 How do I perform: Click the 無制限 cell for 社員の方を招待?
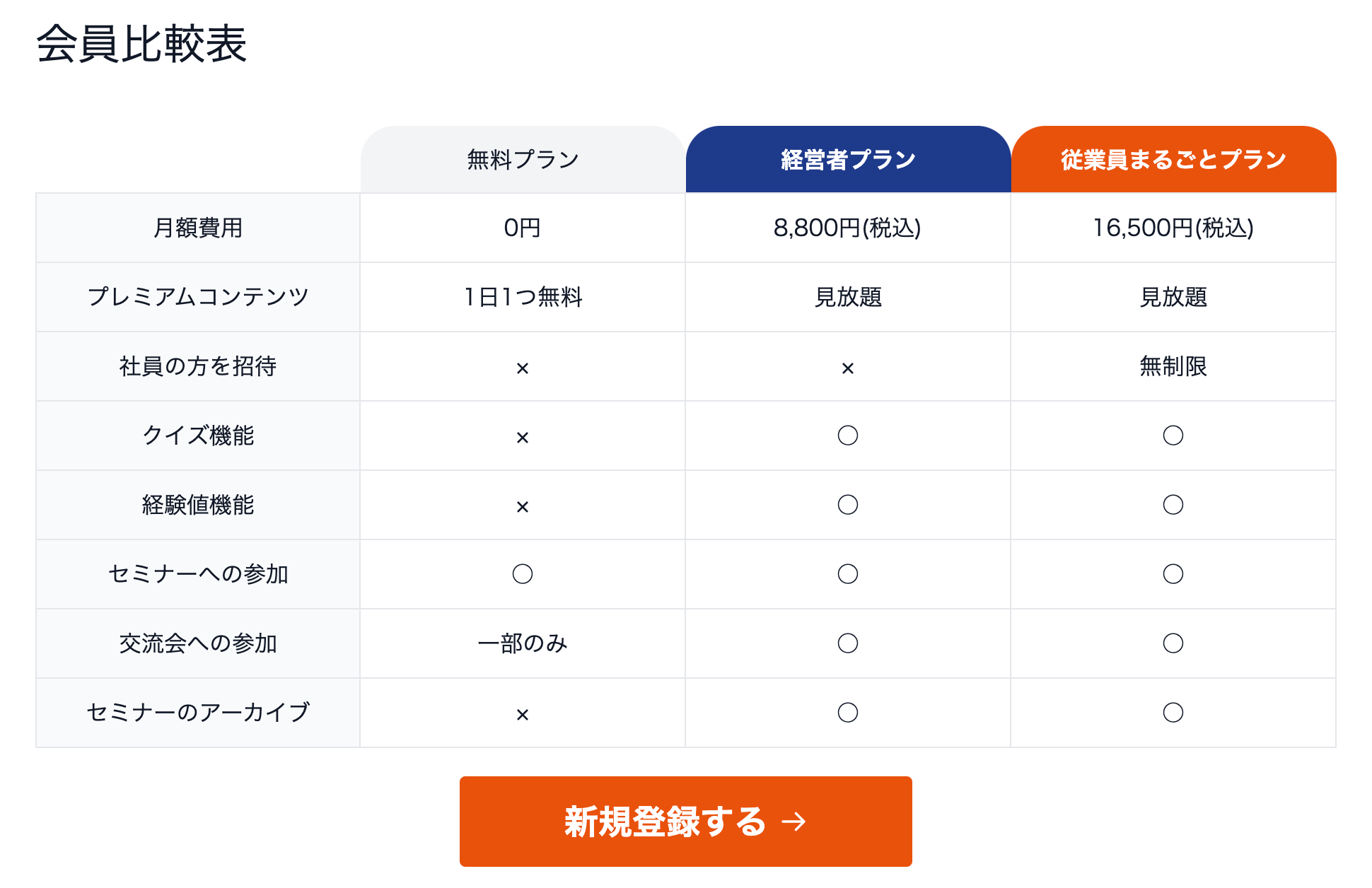pyautogui.click(x=1173, y=366)
